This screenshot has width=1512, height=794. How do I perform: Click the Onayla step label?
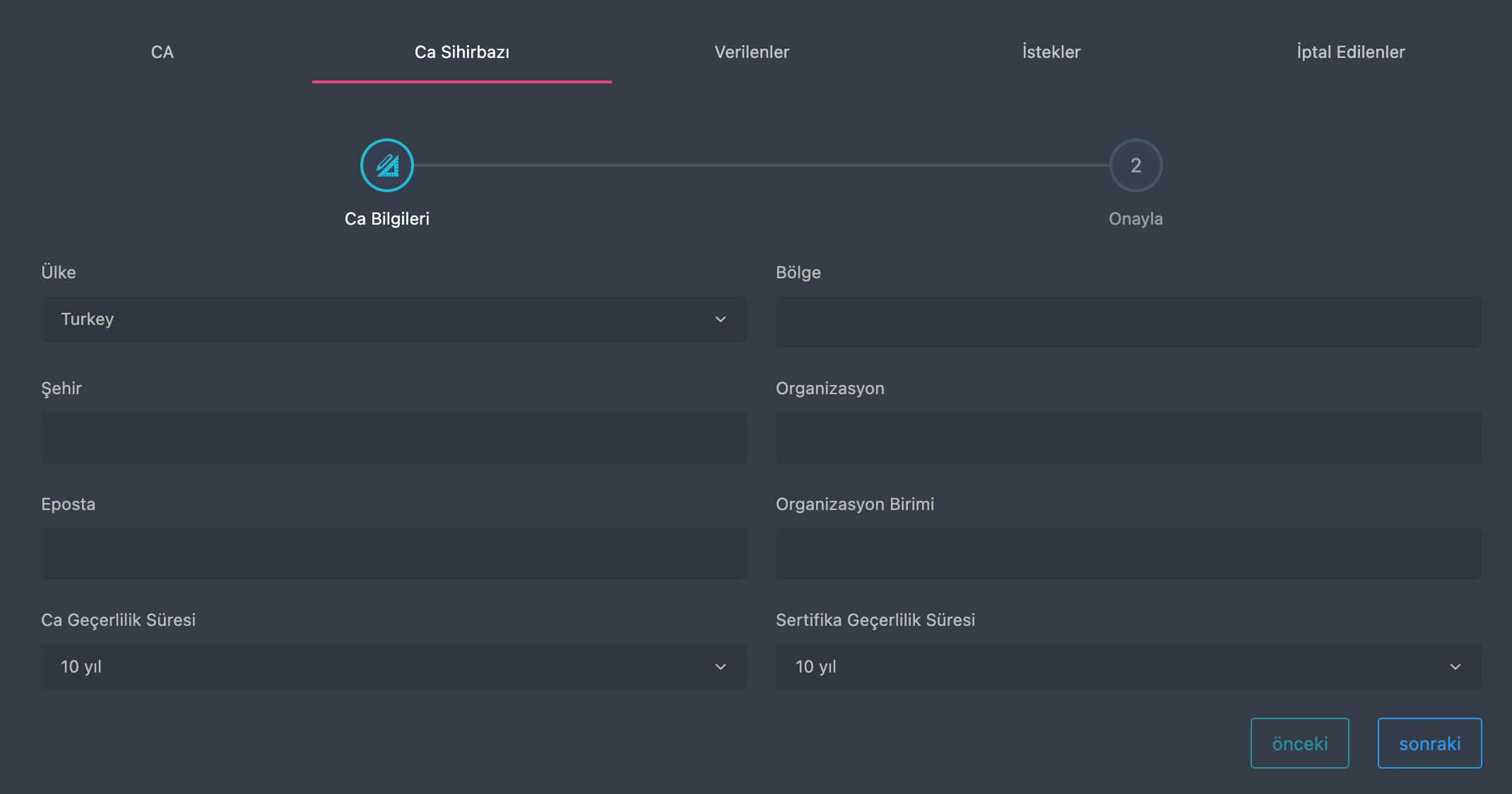[1135, 219]
